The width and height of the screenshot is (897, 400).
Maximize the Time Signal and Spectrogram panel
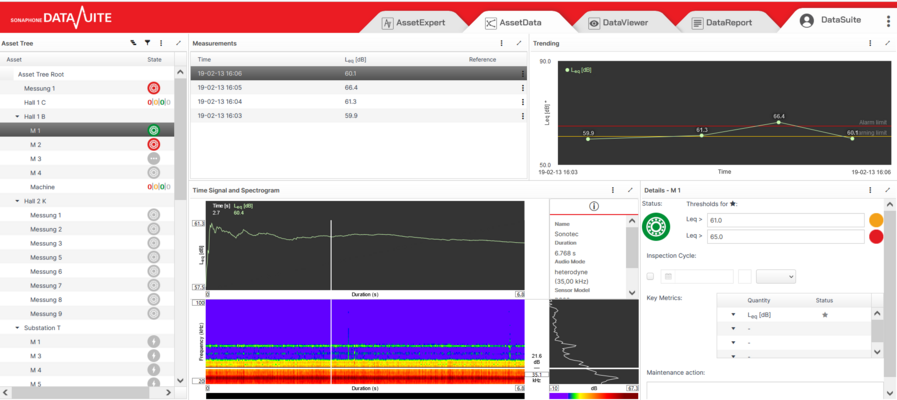click(x=630, y=189)
